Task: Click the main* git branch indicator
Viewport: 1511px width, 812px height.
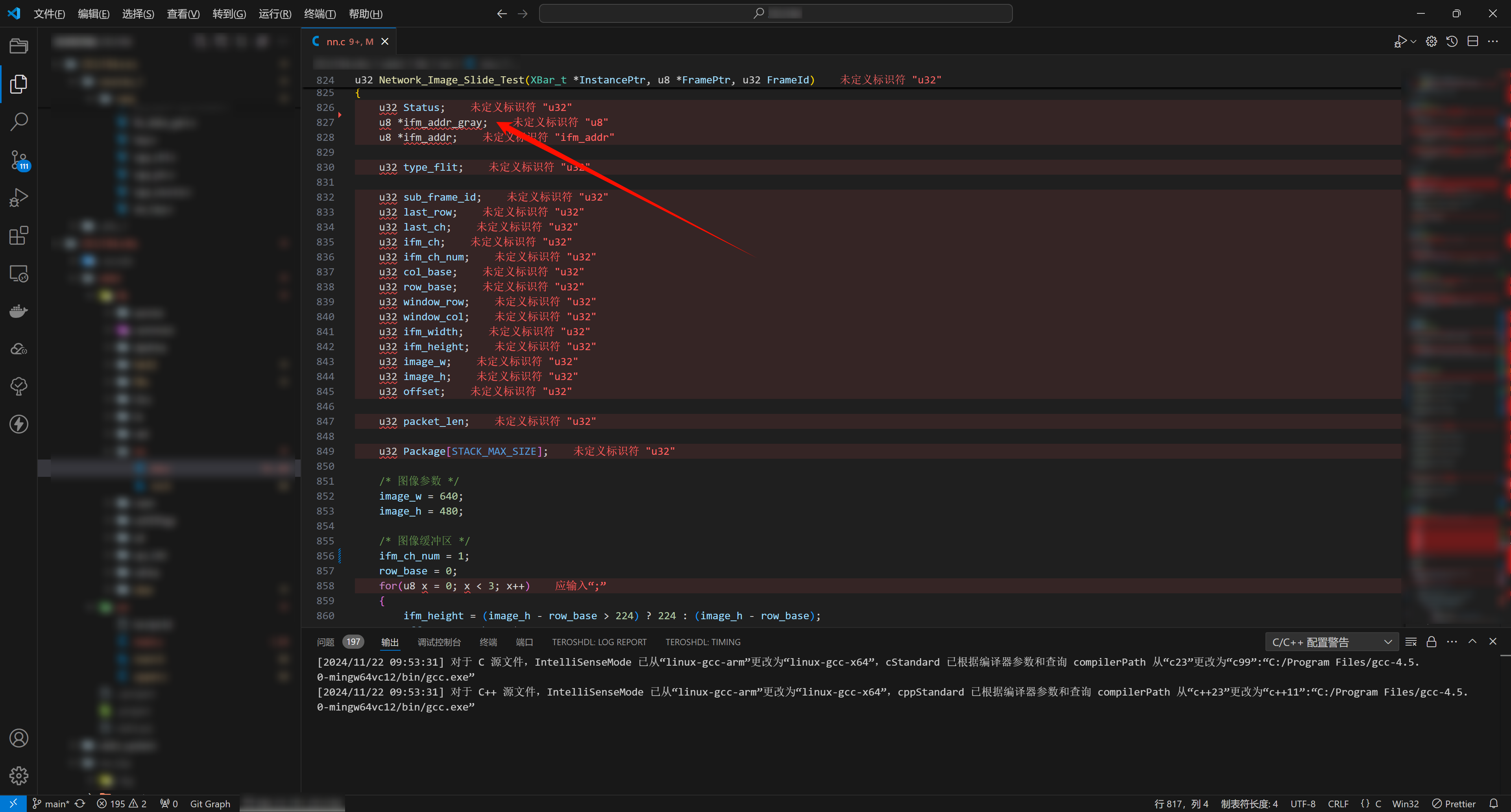Action: 50,804
